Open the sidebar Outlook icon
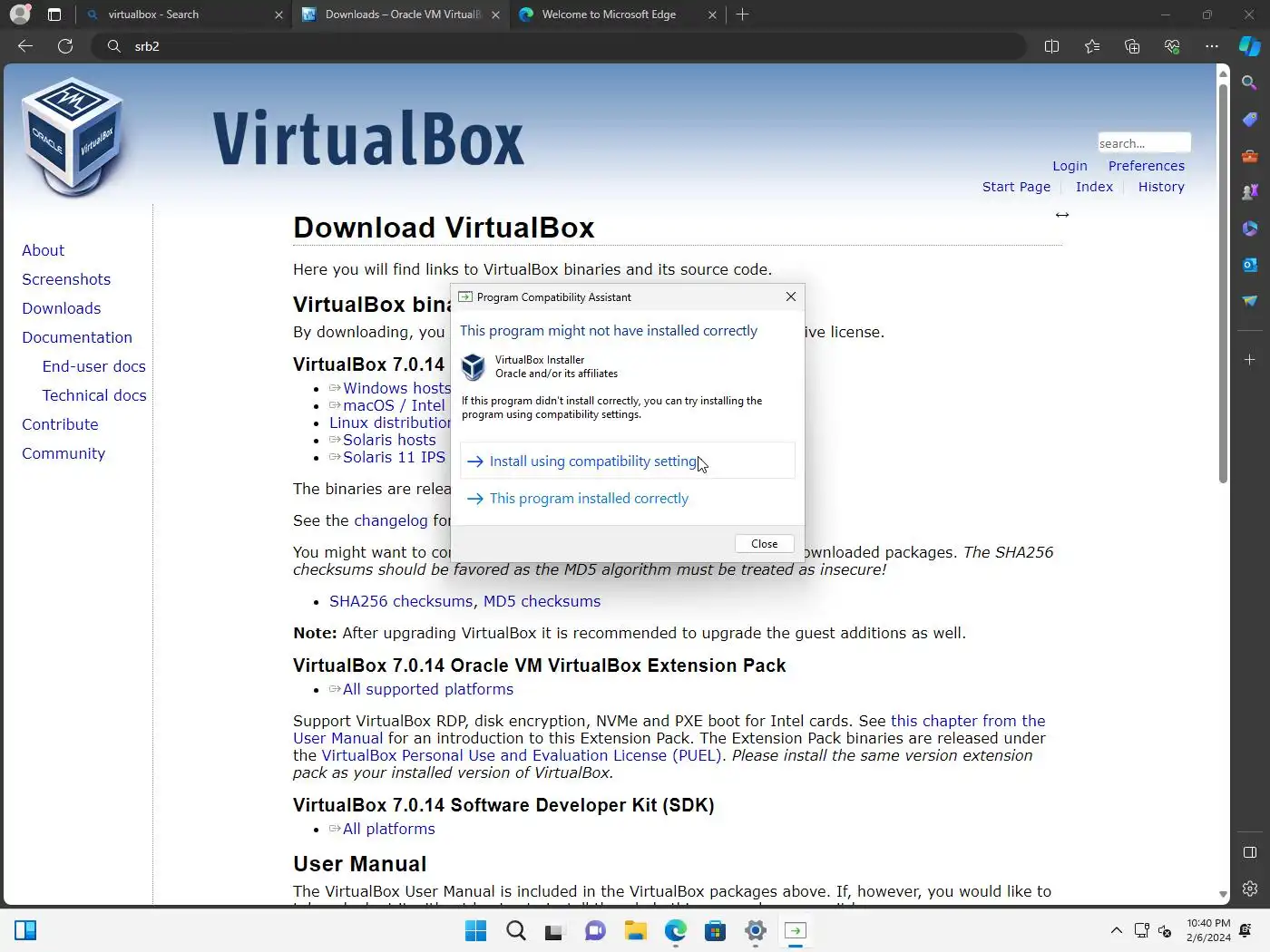The height and width of the screenshot is (952, 1270). tap(1250, 265)
